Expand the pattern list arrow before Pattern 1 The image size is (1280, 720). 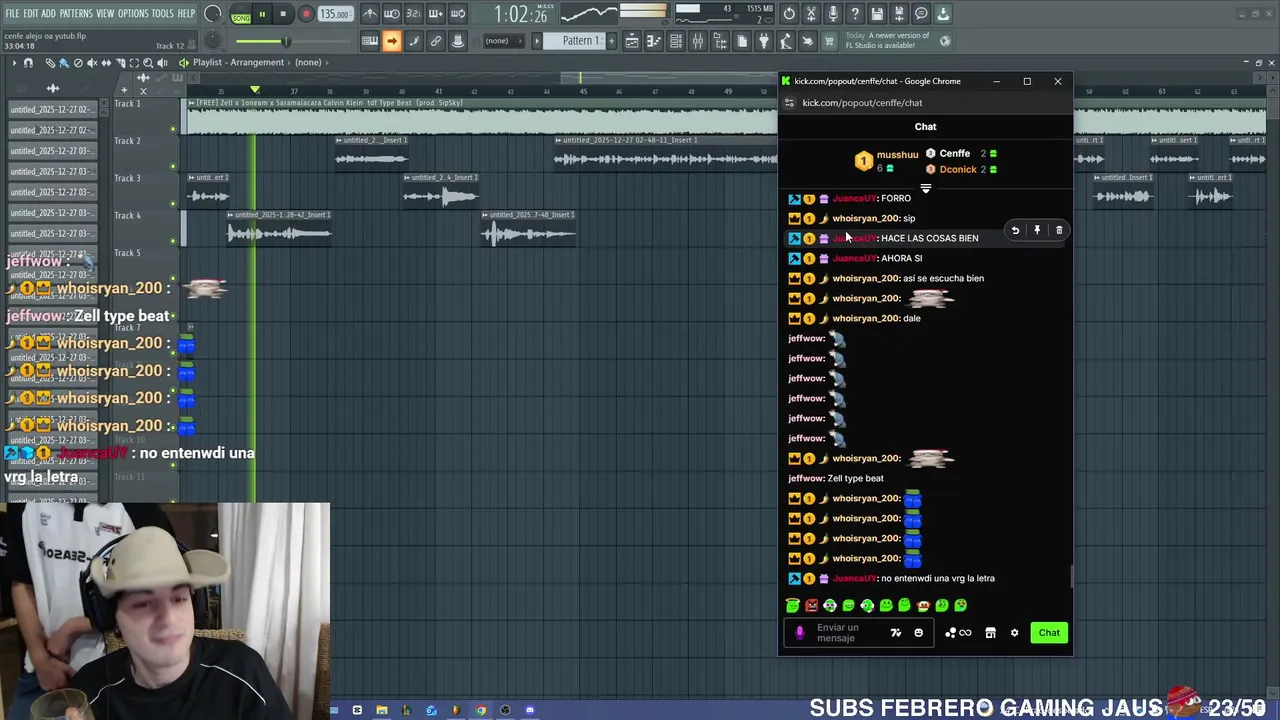tap(537, 41)
